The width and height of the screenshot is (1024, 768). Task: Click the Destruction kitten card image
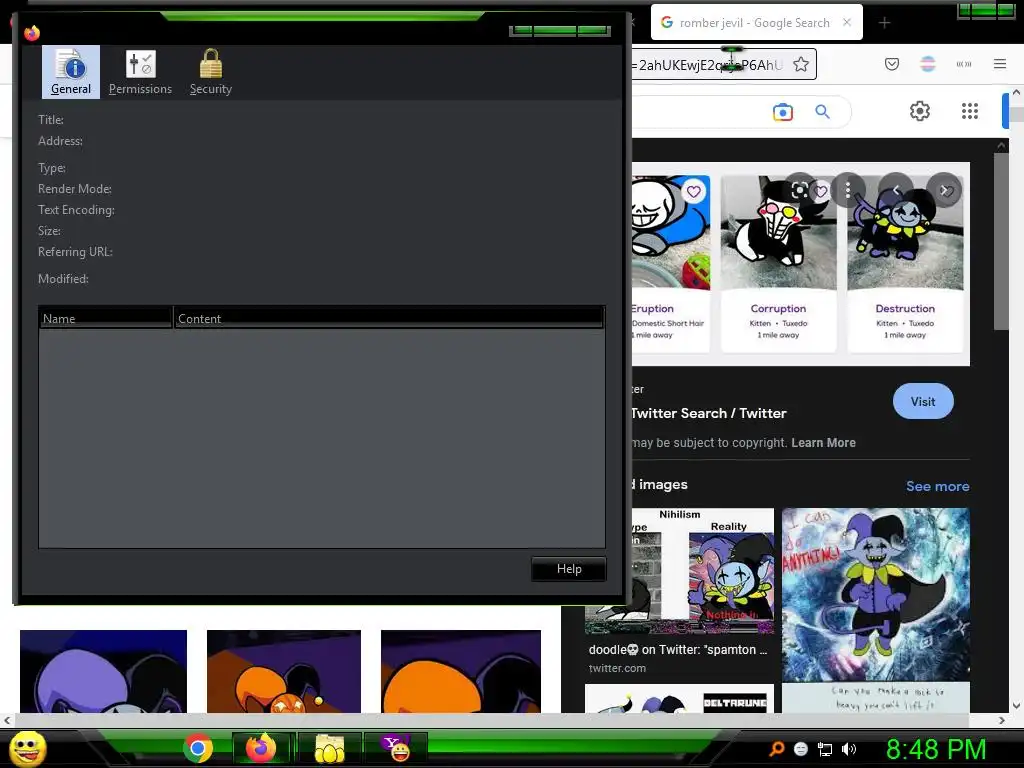pyautogui.click(x=905, y=232)
